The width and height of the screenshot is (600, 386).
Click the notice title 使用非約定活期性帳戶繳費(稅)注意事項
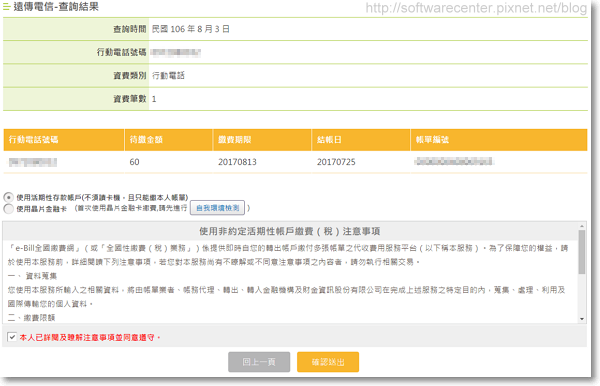coord(290,231)
